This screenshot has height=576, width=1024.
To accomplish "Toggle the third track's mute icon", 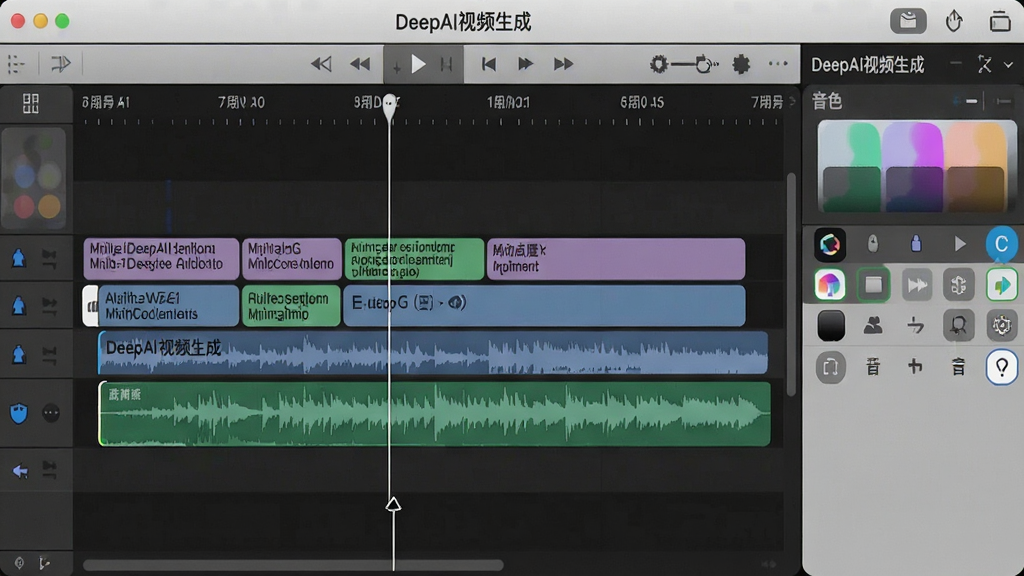I will click(49, 355).
